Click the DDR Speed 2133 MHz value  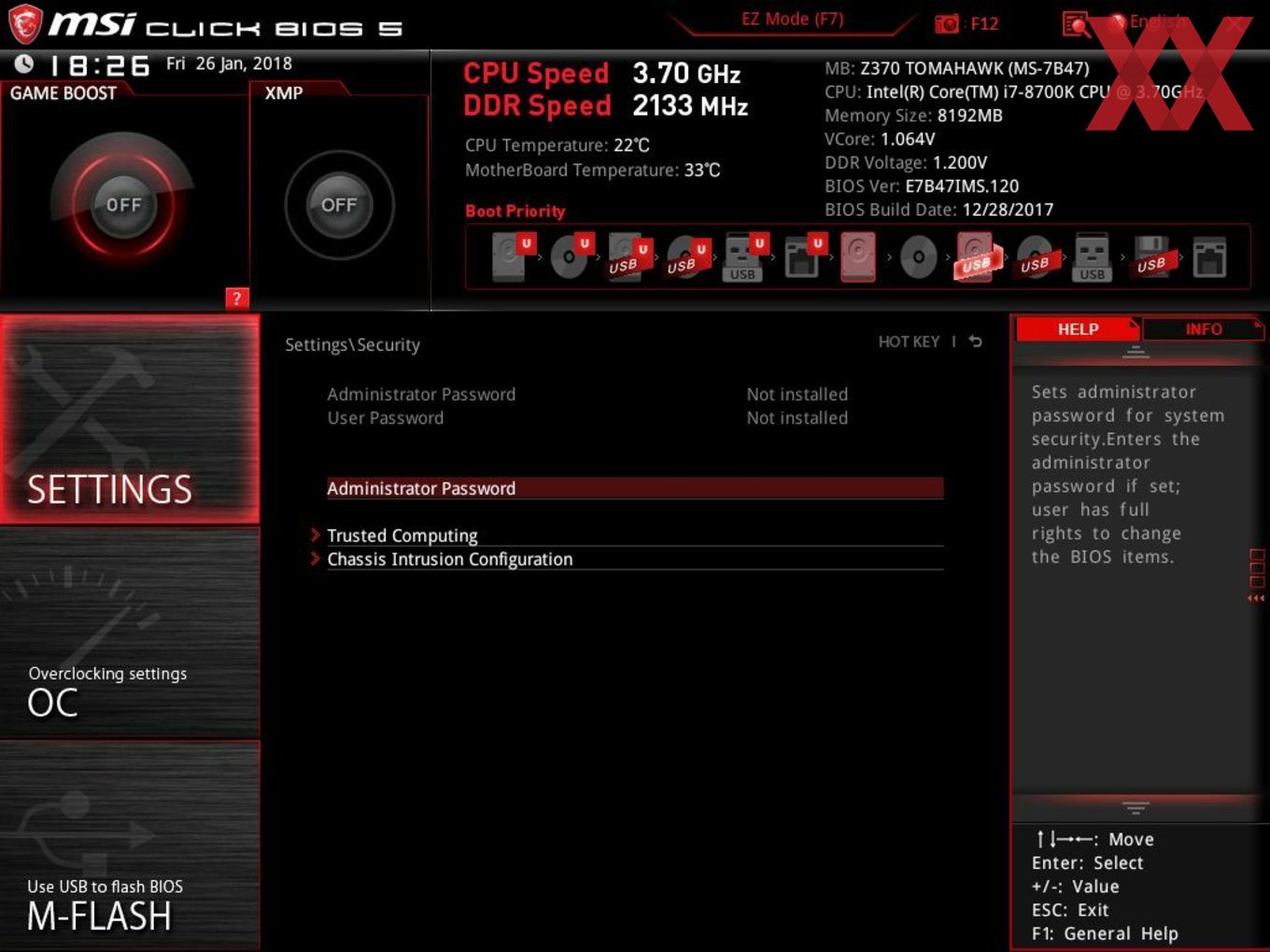pyautogui.click(x=690, y=106)
